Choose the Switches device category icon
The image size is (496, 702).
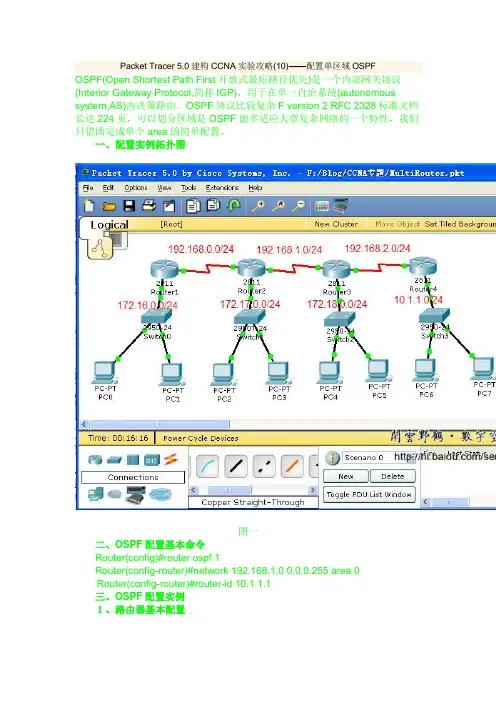(x=115, y=460)
